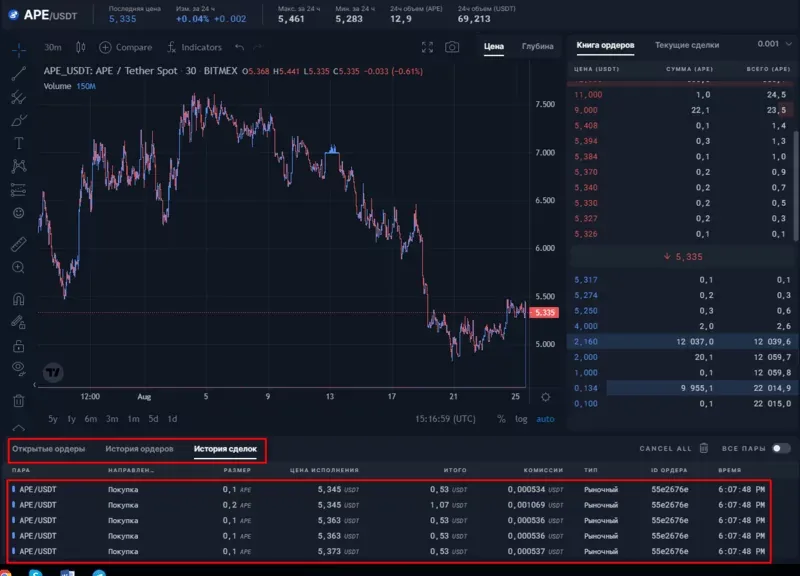Image resolution: width=800 pixels, height=576 pixels.
Task: Set chart range to 6m
Action: pos(91,419)
